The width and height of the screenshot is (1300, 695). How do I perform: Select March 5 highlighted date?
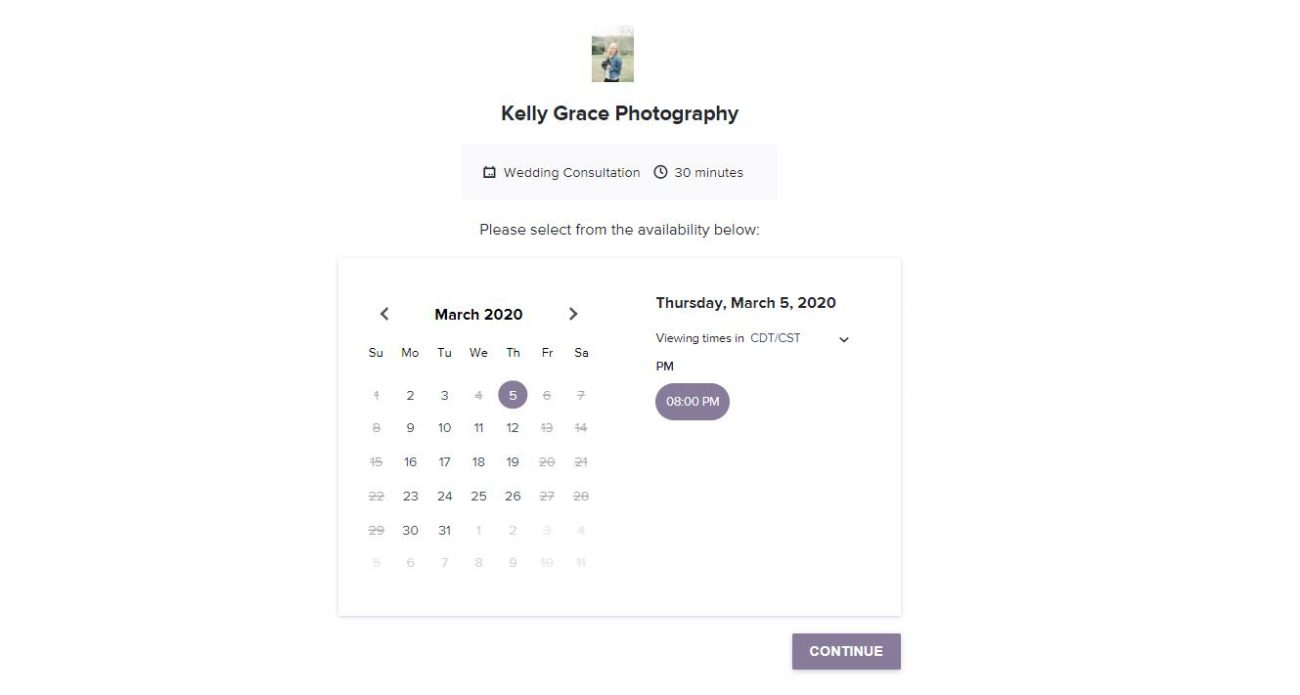(x=512, y=395)
